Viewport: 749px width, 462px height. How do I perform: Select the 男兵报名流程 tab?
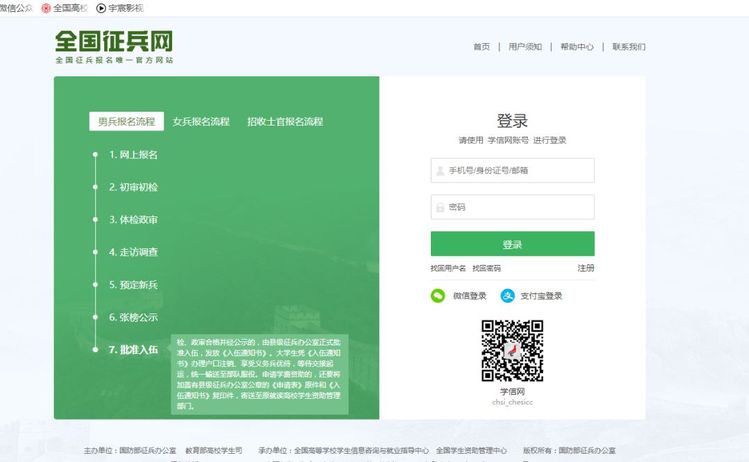coord(126,122)
